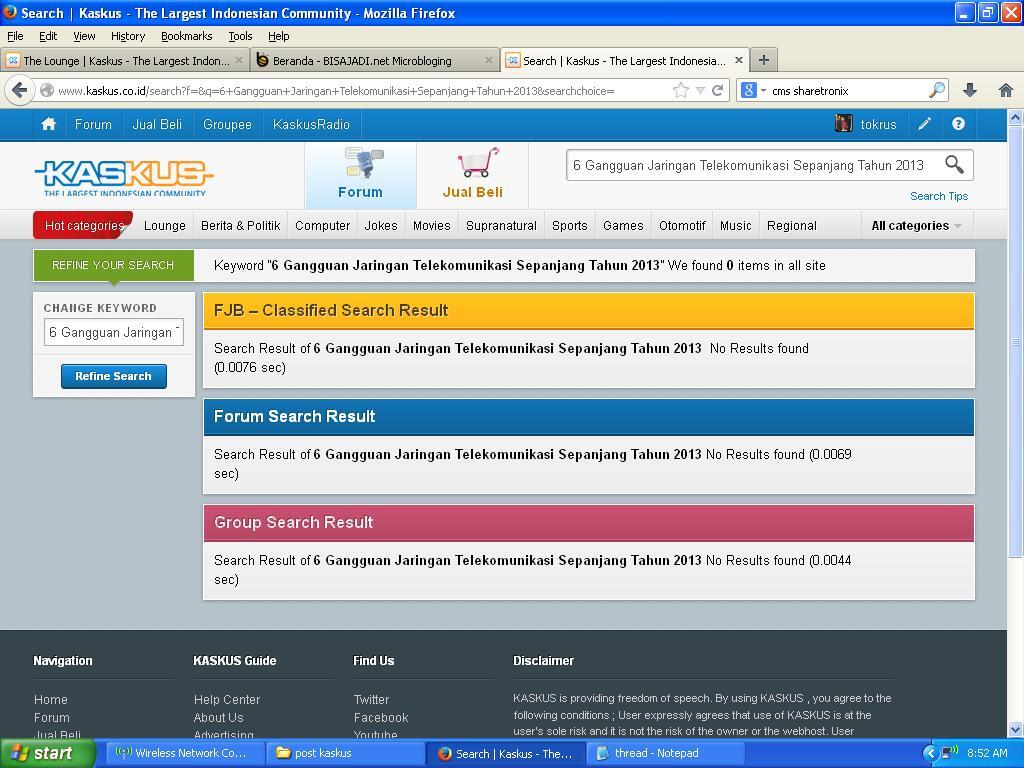Open the Computer category
Image resolution: width=1024 pixels, height=768 pixels.
(323, 225)
